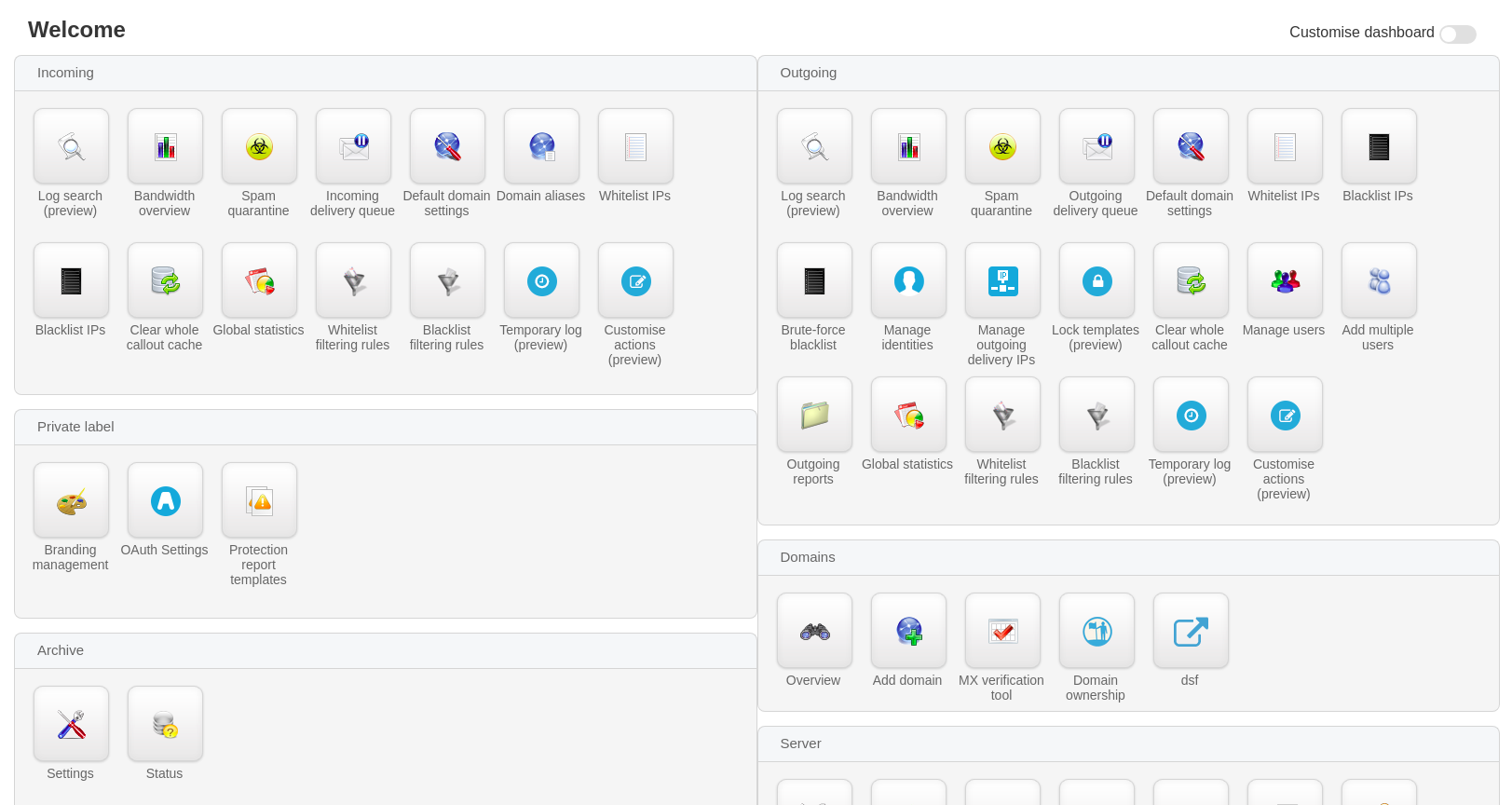The width and height of the screenshot is (1512, 805).
Task: Open Incoming delivery queue
Action: (x=353, y=146)
